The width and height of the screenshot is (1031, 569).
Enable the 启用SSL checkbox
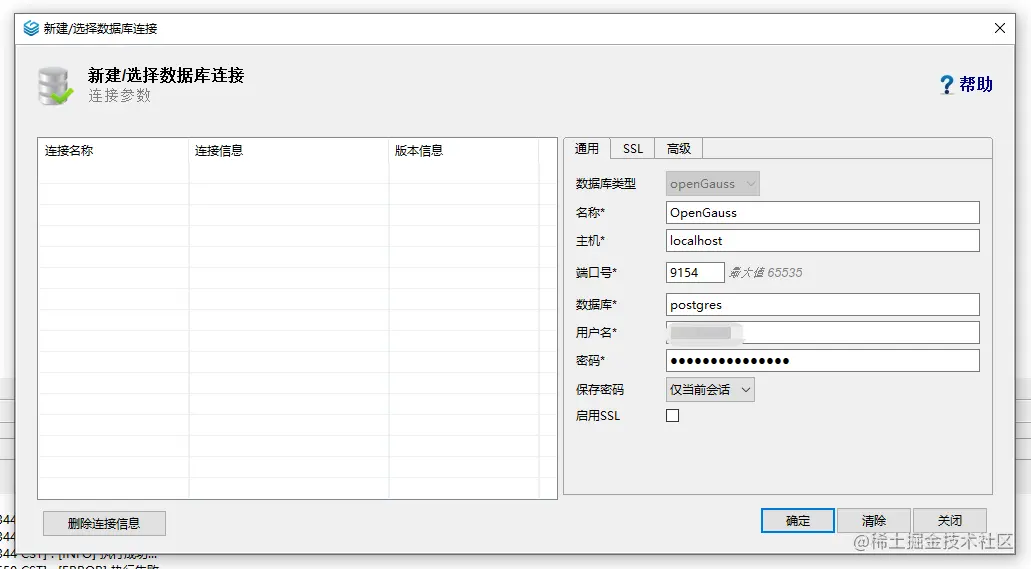(672, 416)
